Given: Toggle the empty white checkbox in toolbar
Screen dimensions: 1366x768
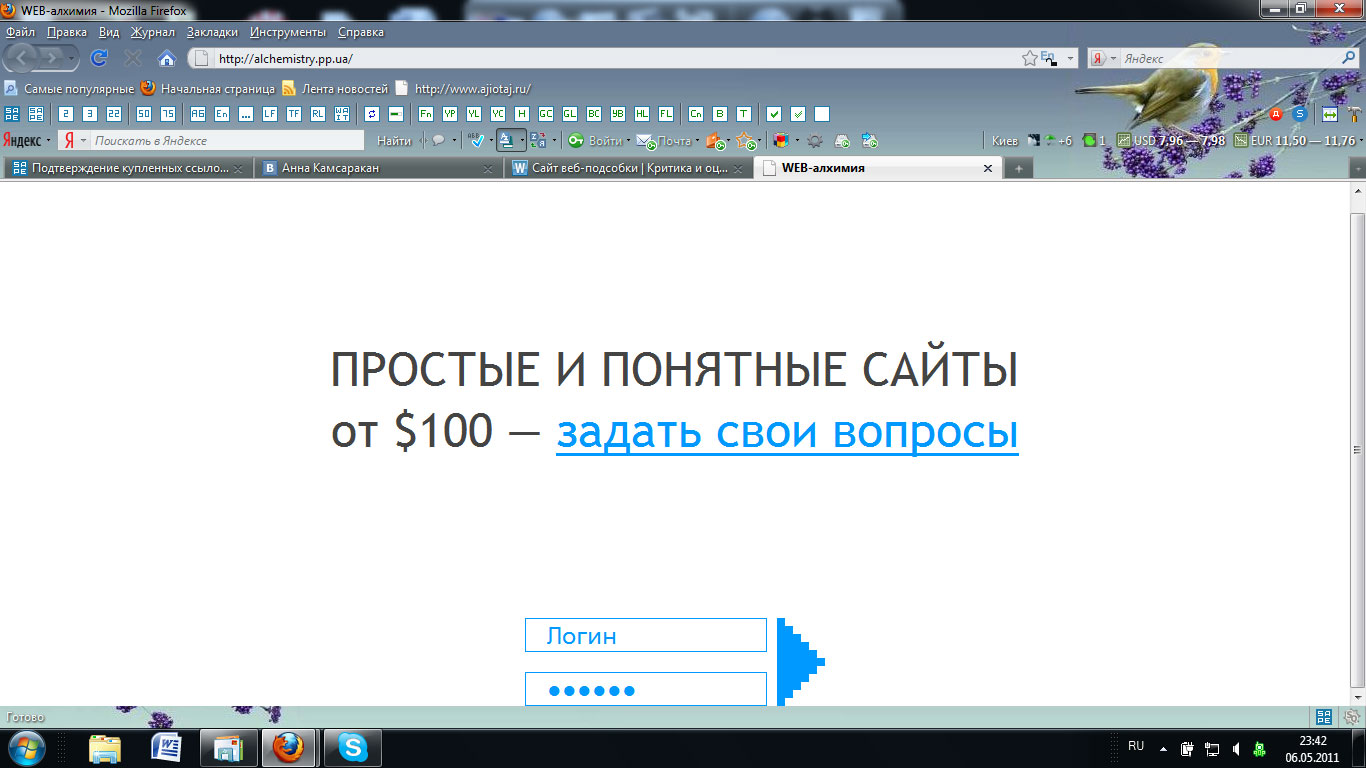Looking at the screenshot, I should tap(821, 114).
